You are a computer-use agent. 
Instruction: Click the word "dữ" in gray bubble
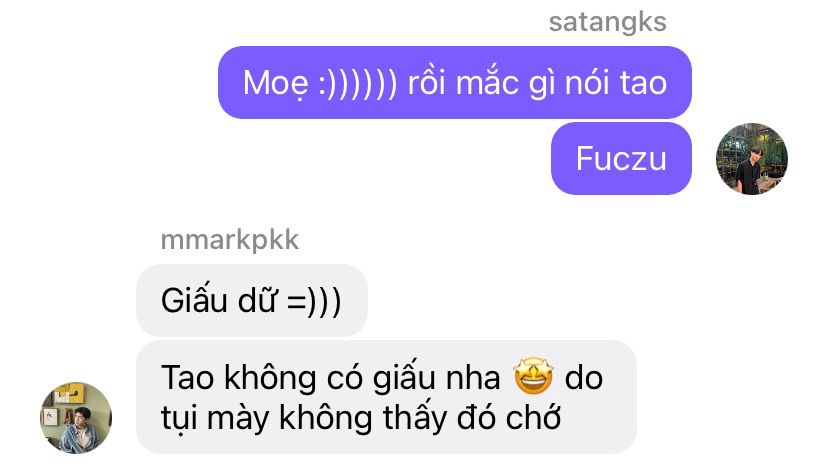[257, 300]
